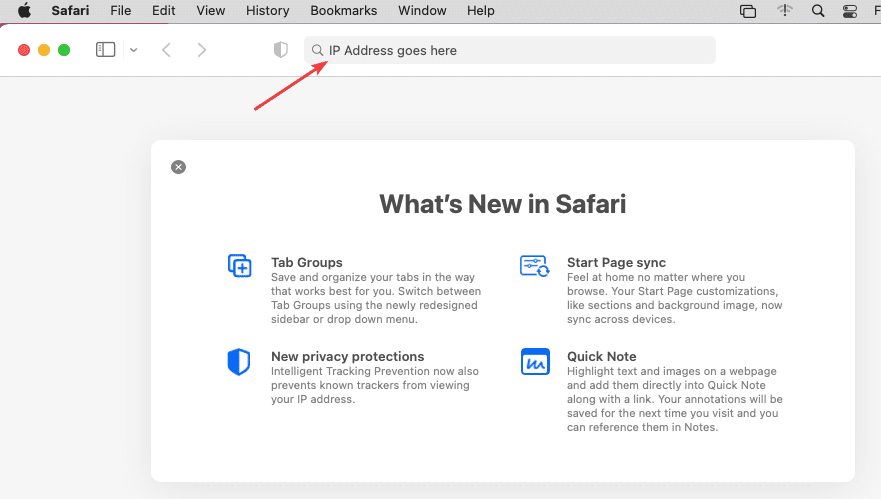Go forward with the forward arrow
Viewport: 881px width, 499px height.
(202, 50)
